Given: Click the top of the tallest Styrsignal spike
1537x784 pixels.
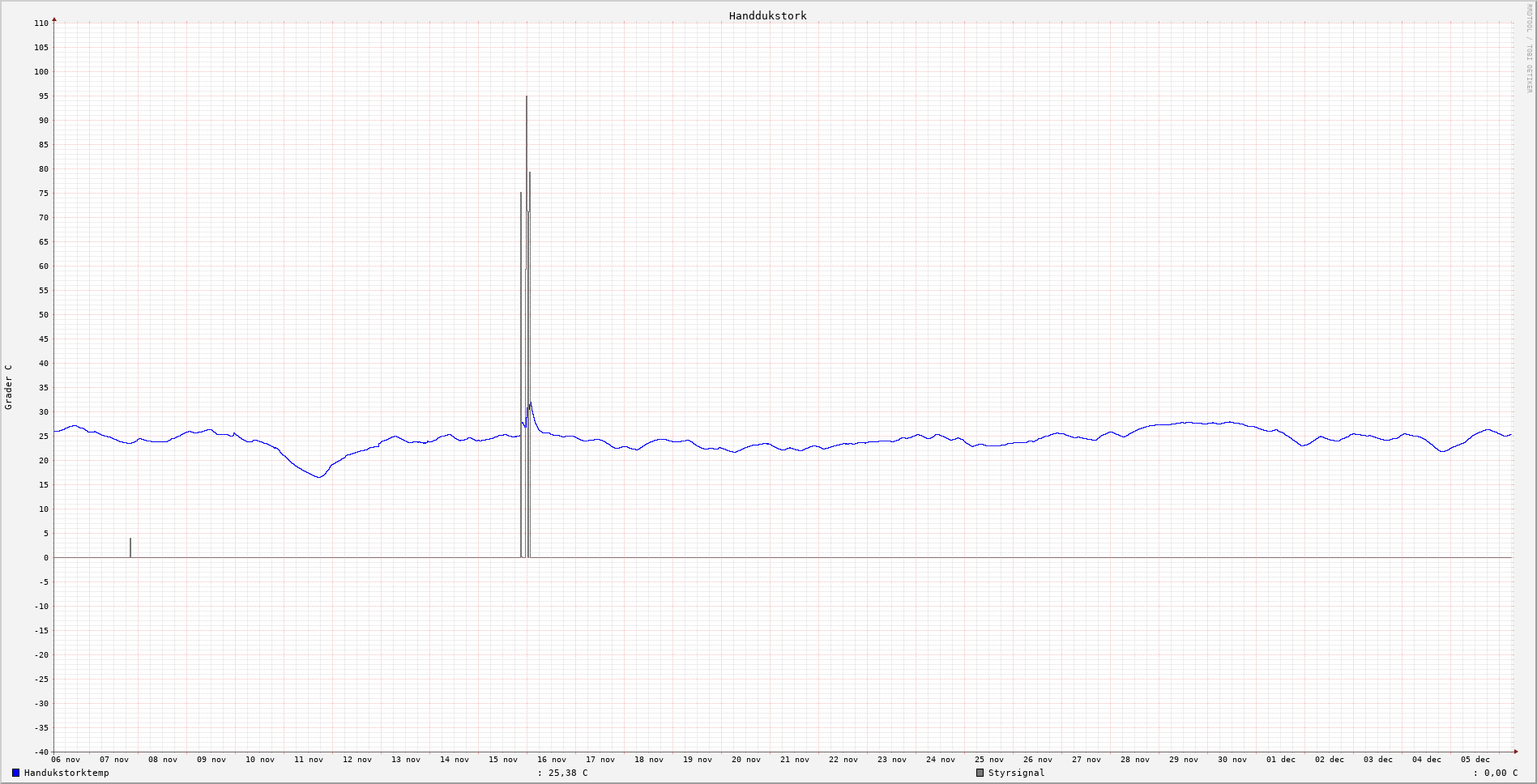Looking at the screenshot, I should pyautogui.click(x=527, y=97).
